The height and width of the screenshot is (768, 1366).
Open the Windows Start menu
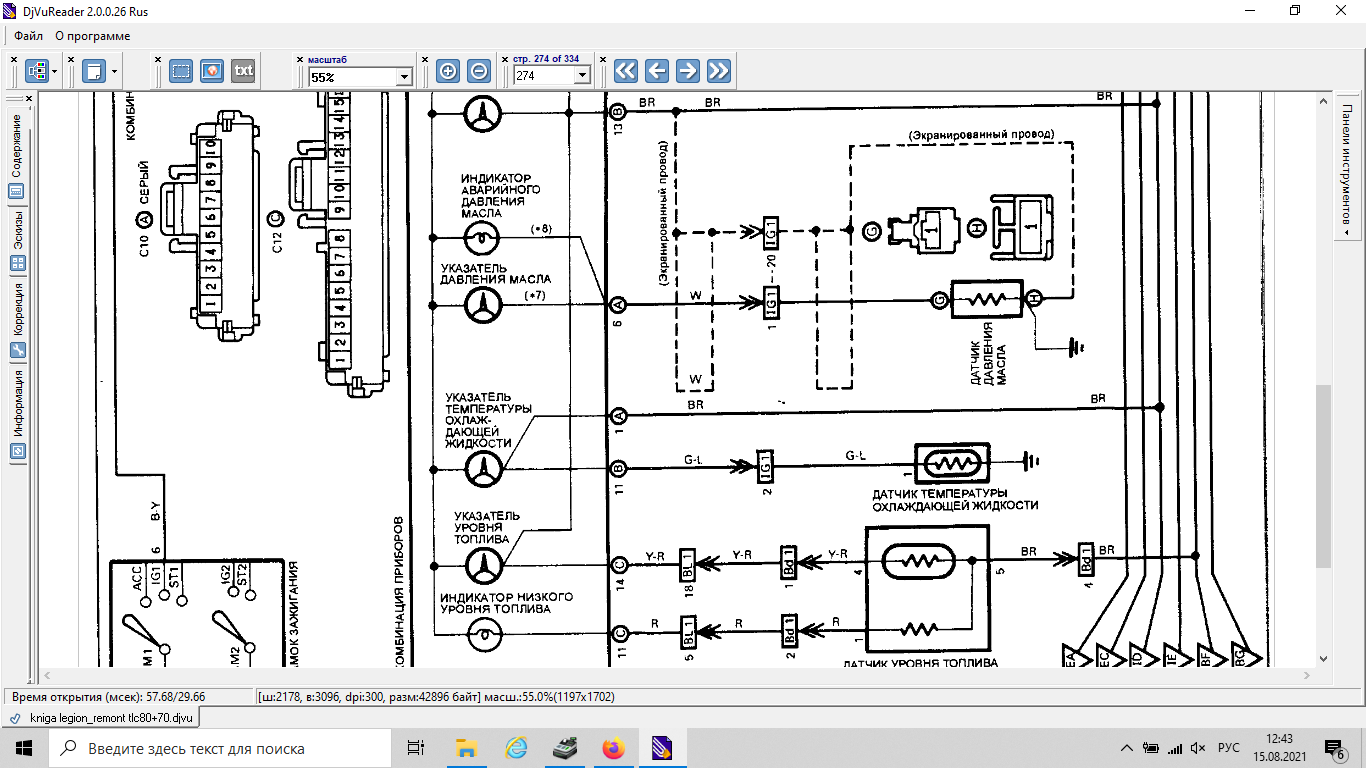(x=24, y=748)
